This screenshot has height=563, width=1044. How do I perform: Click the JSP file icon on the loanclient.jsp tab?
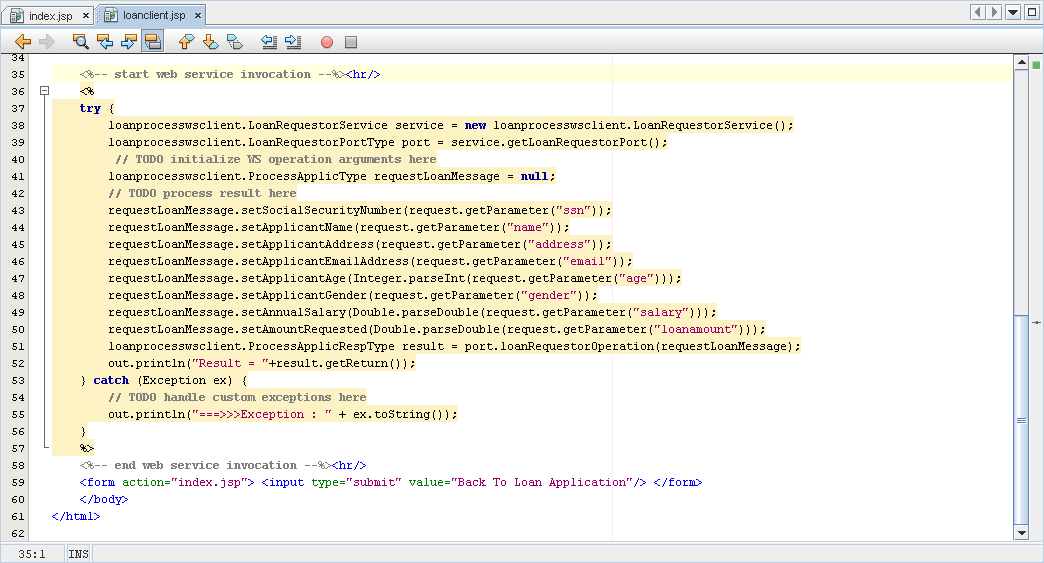[111, 15]
